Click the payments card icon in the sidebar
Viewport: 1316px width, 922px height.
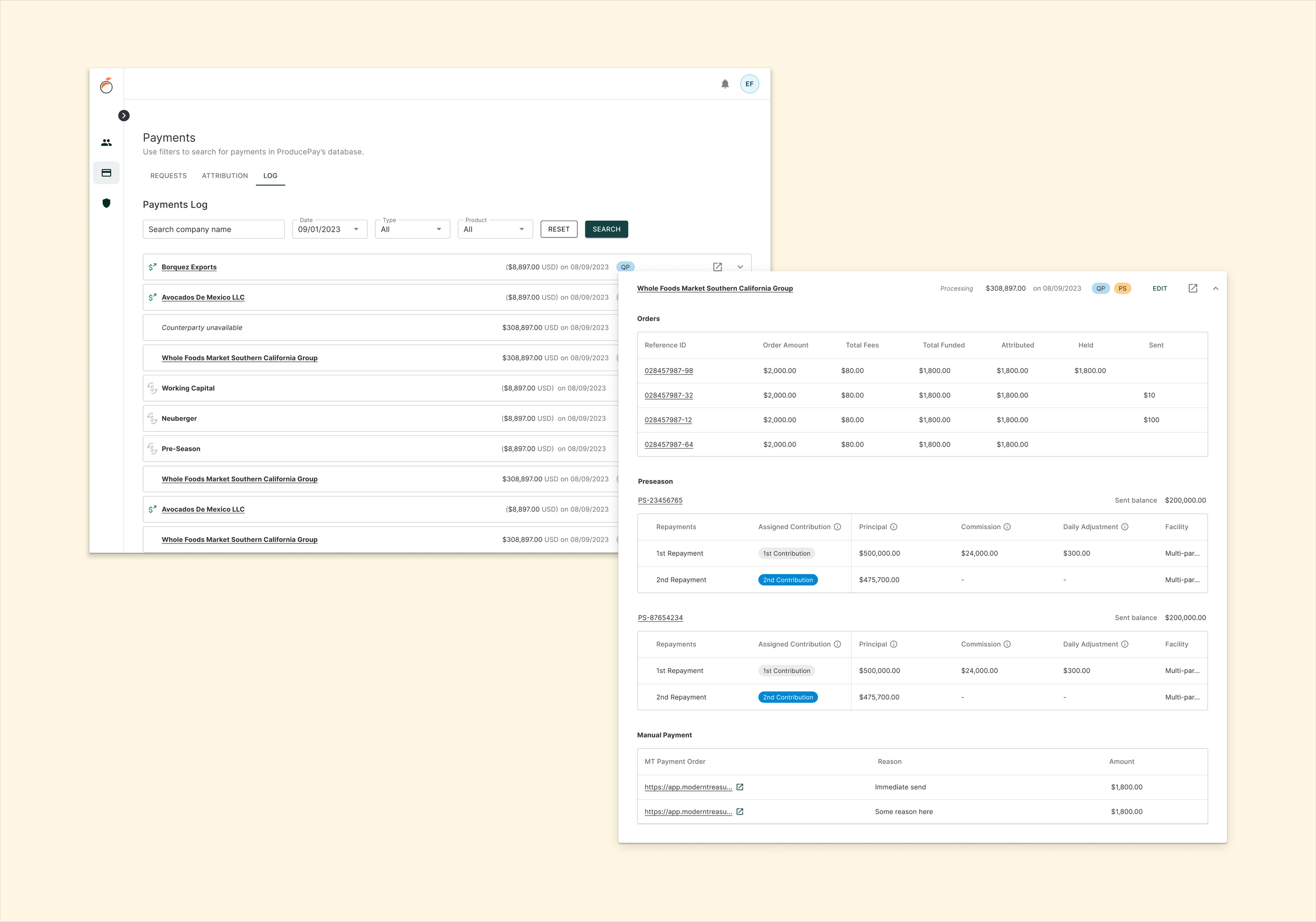click(107, 173)
